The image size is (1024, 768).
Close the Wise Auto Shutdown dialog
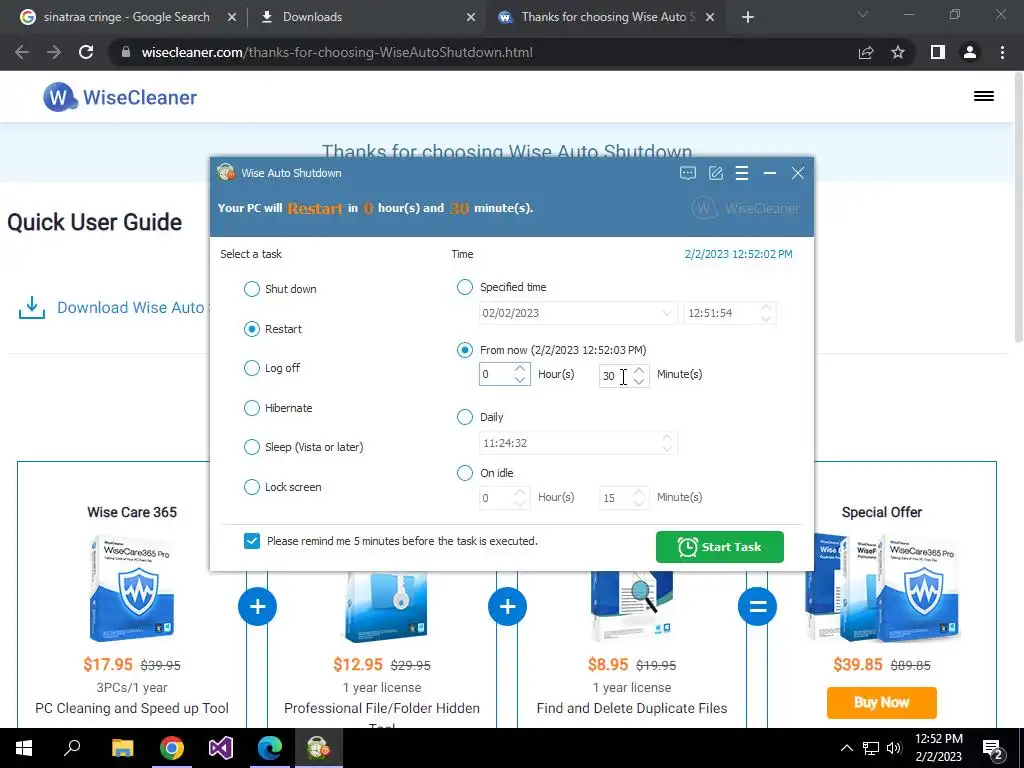point(797,173)
